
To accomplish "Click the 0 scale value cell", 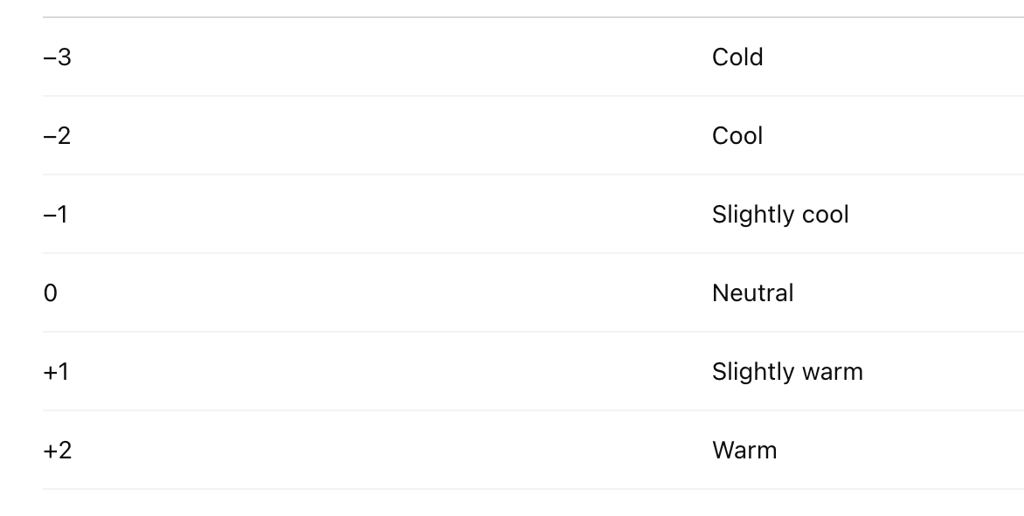I will tap(50, 293).
